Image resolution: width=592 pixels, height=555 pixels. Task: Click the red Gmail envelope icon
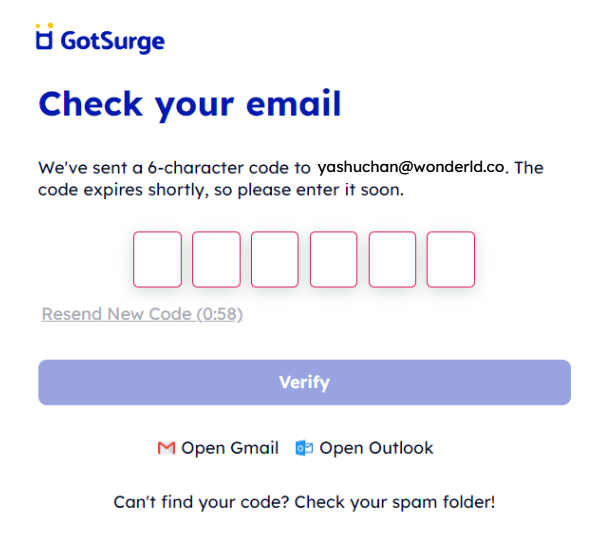pos(166,448)
